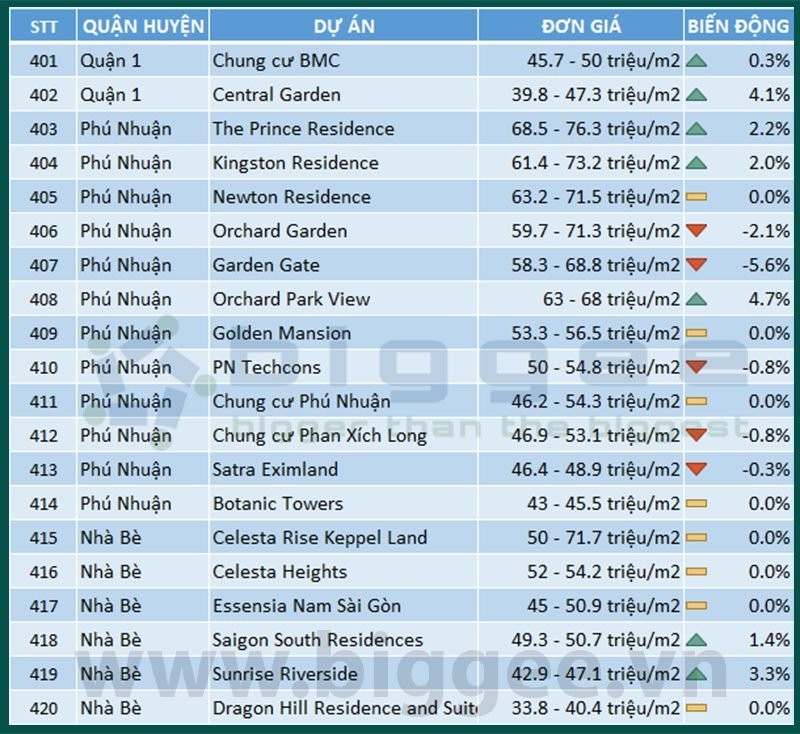The image size is (800, 734).
Task: Click the BIẾN ĐỘNG column header
Action: pos(738,26)
